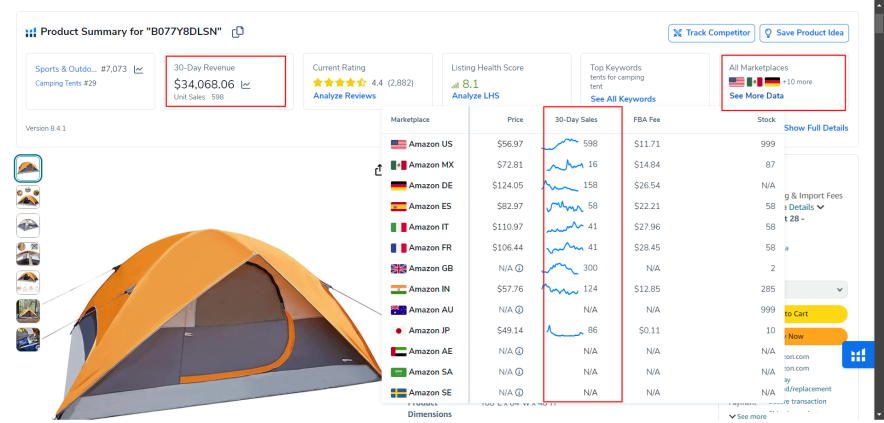Select the fourth product thumbnail image
Viewport: 884px width, 423px height.
pos(28,254)
